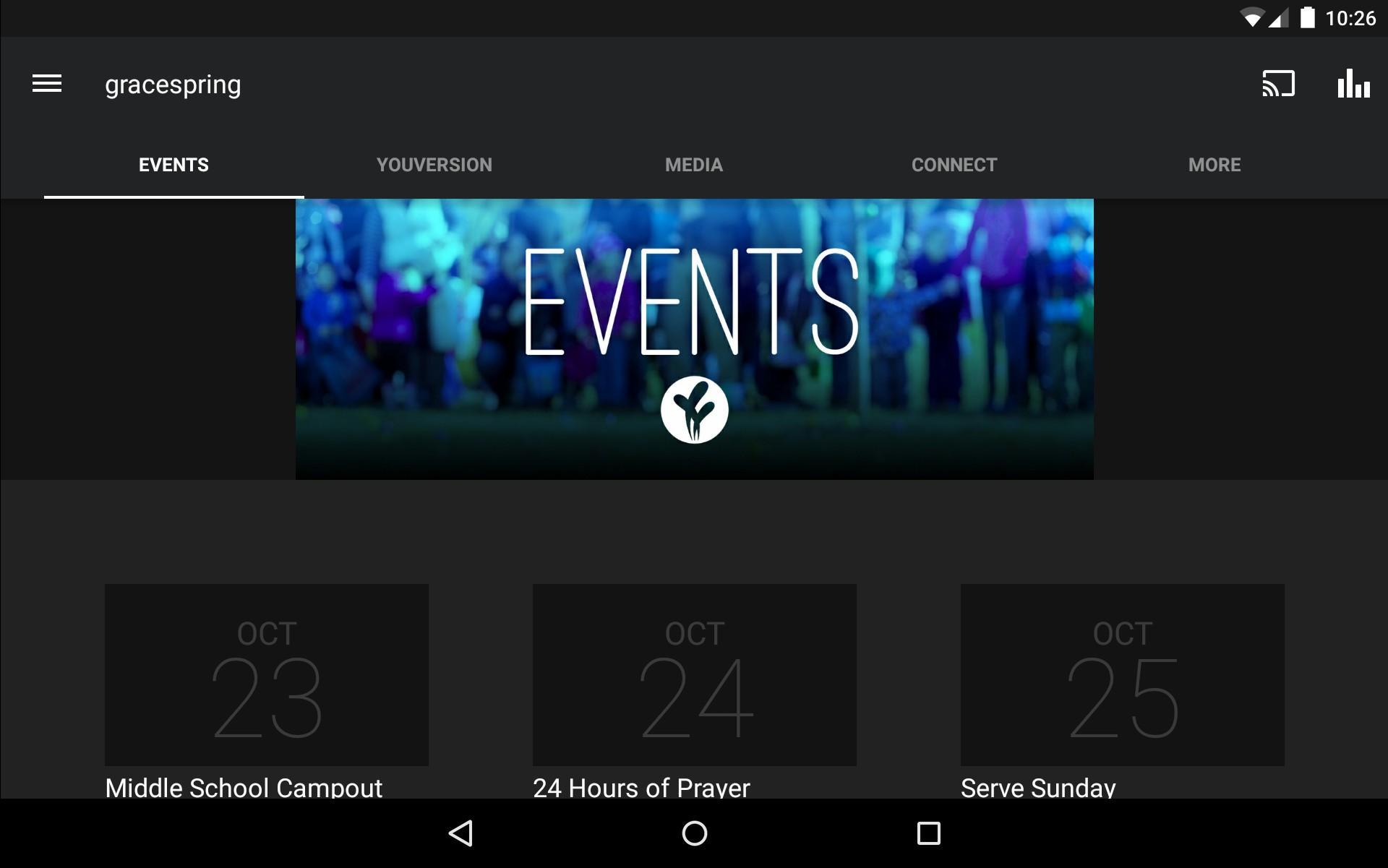Tap the Cast screen icon
The height and width of the screenshot is (868, 1388).
(x=1278, y=84)
